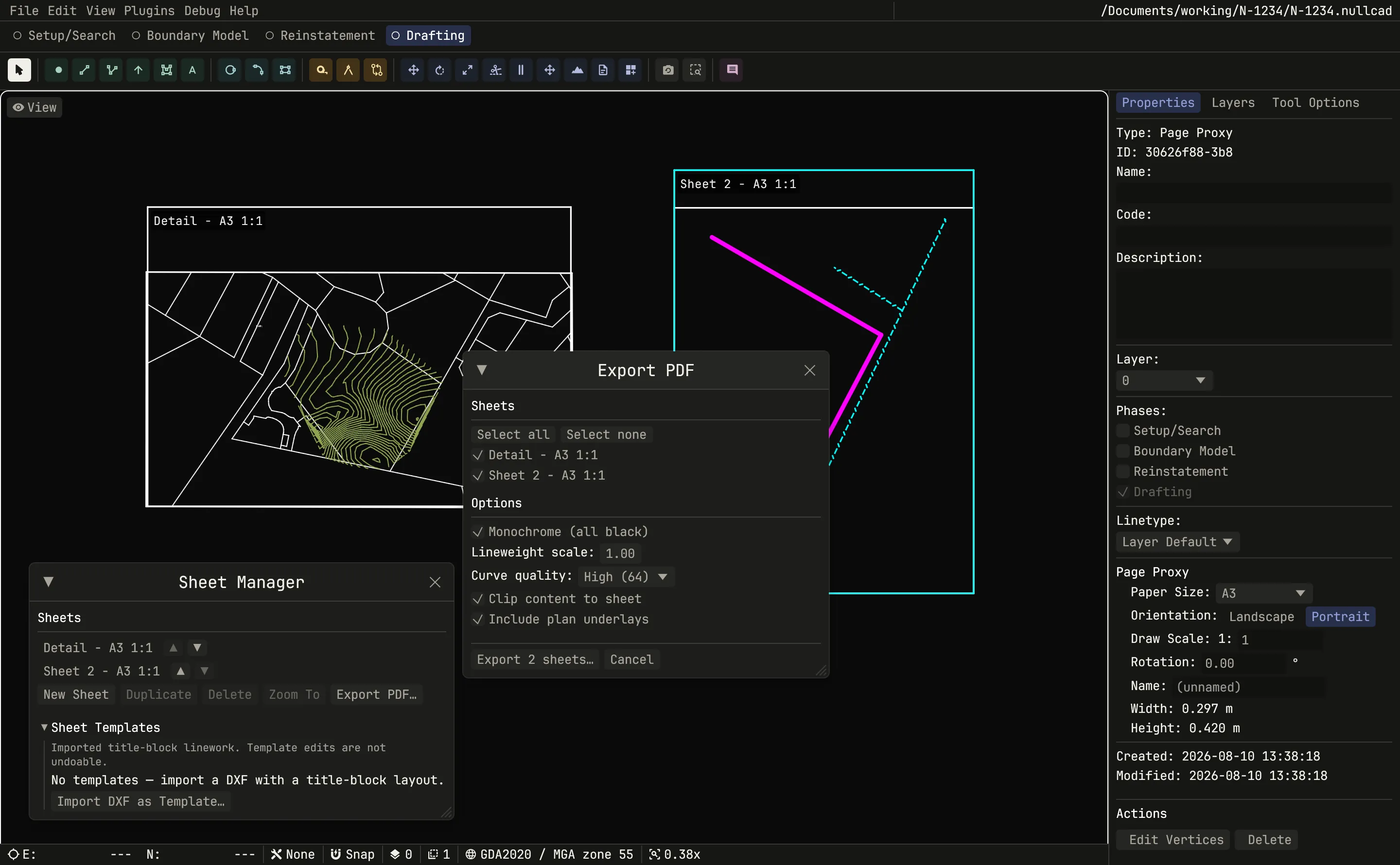
Task: Click the add grid tiles icon
Action: click(x=630, y=70)
